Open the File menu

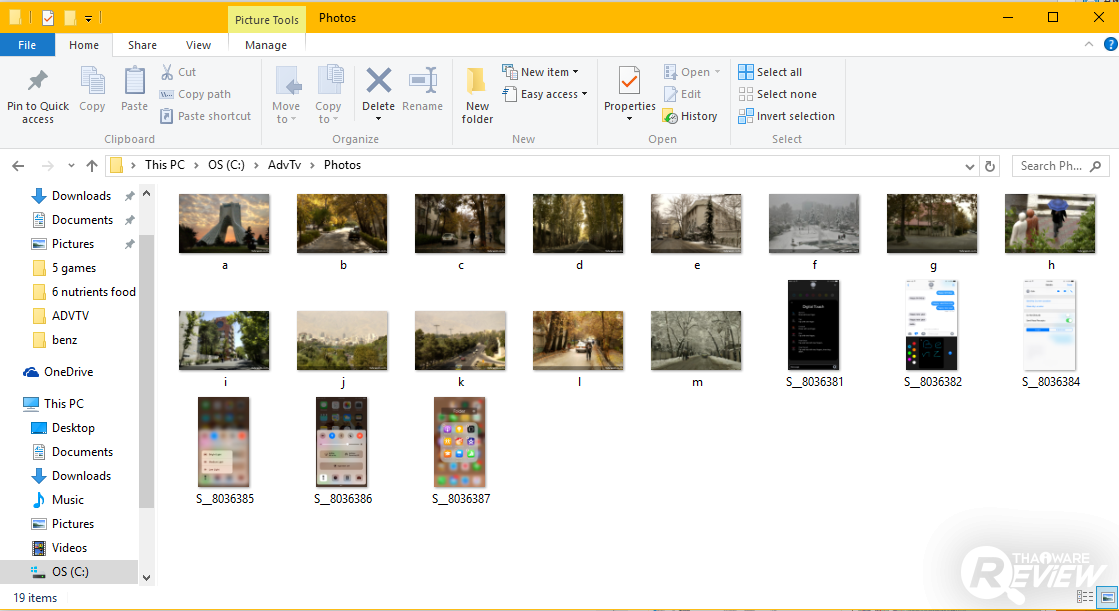[27, 45]
